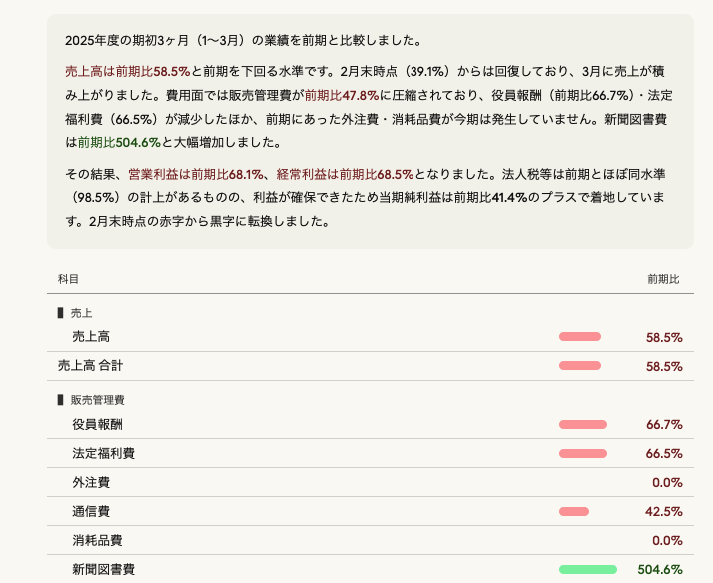Click the 前期比 column header
Image resolution: width=713 pixels, height=583 pixels.
[663, 279]
